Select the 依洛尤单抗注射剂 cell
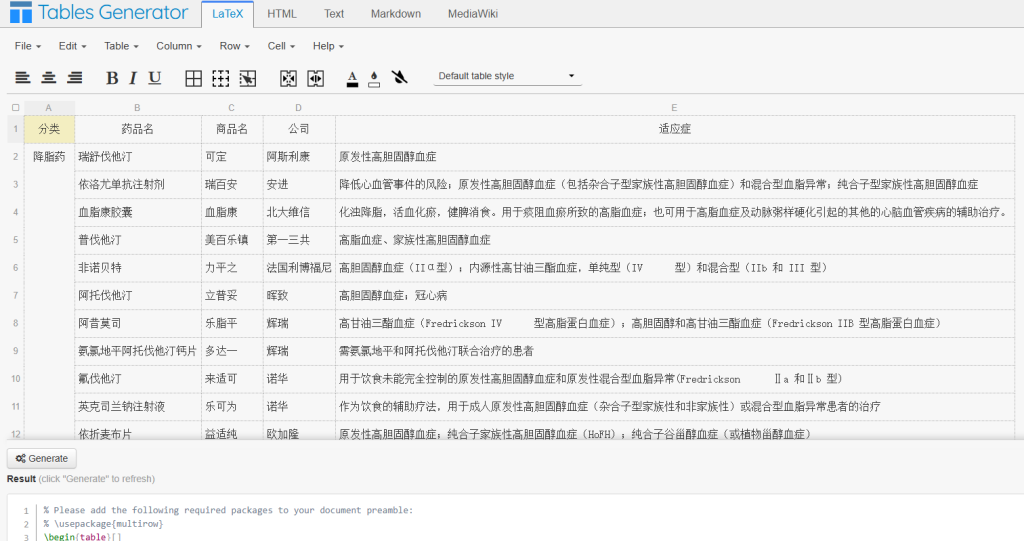The image size is (1024, 541). pos(138,184)
